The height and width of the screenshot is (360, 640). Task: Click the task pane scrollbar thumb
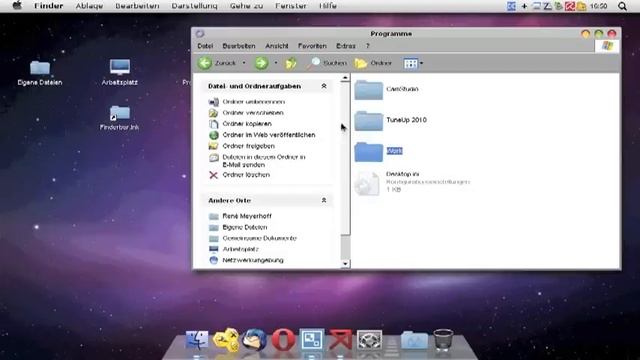pyautogui.click(x=345, y=158)
